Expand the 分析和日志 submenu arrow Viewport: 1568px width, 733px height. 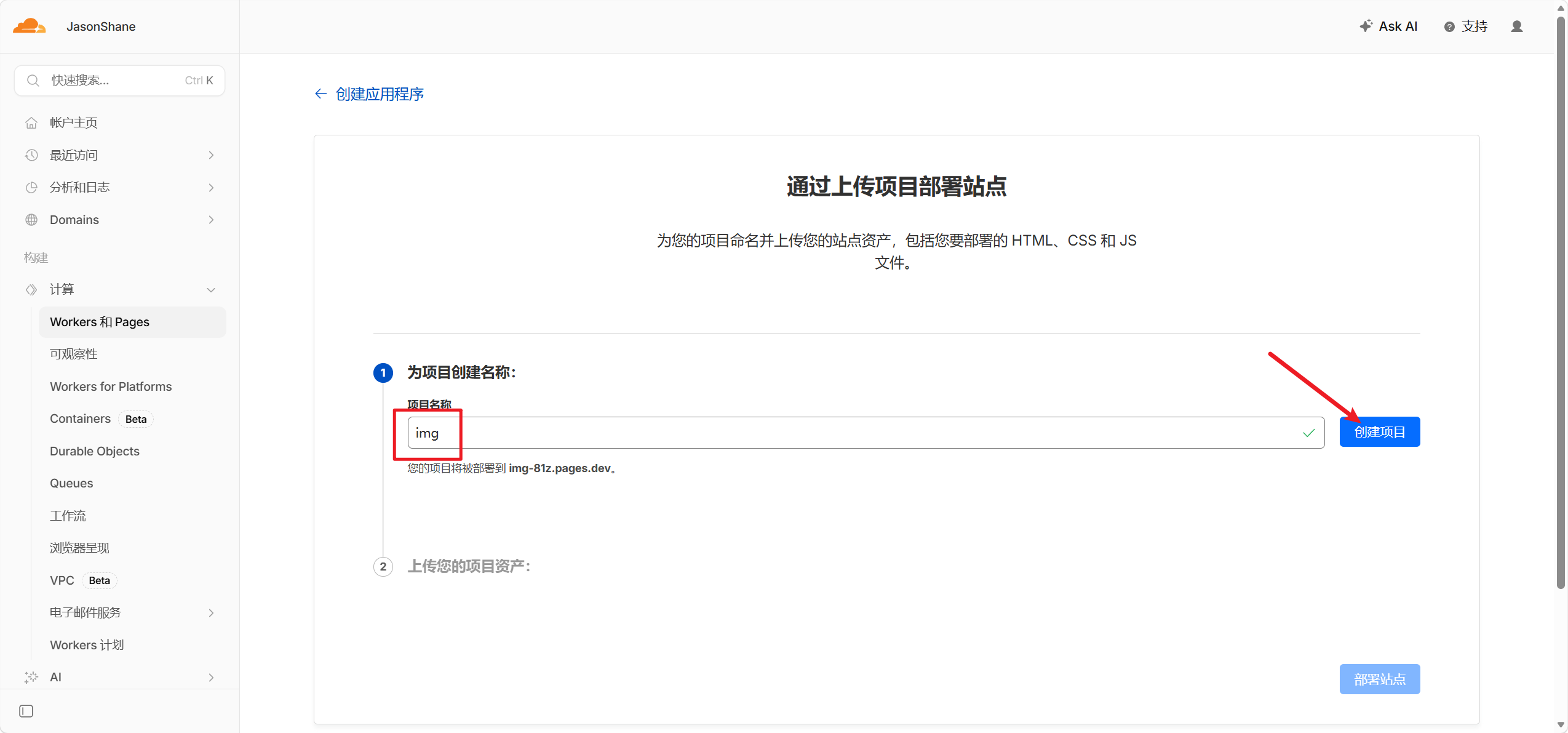tap(211, 187)
